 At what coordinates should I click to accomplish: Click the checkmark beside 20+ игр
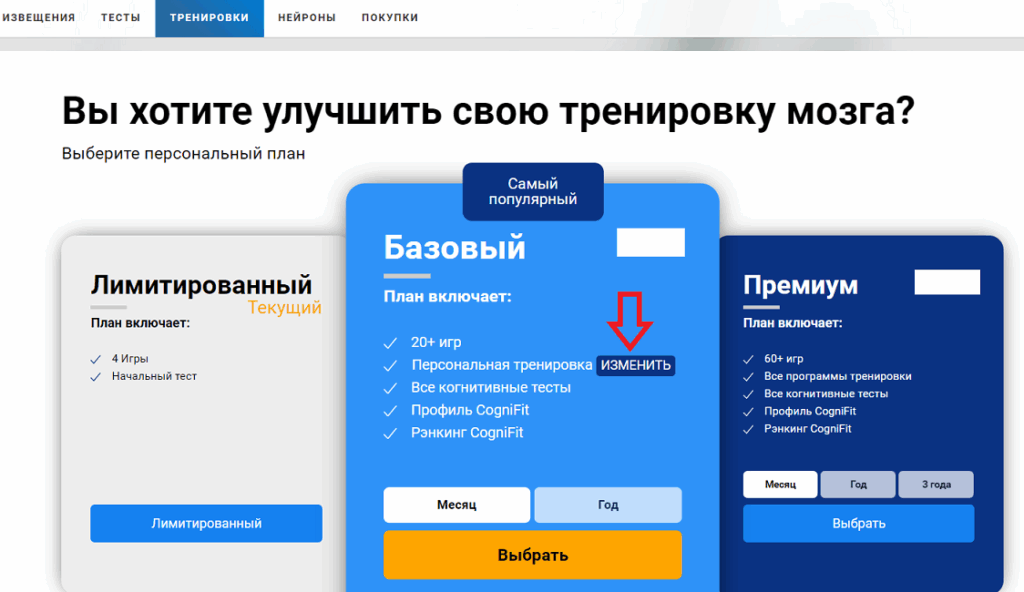click(391, 343)
